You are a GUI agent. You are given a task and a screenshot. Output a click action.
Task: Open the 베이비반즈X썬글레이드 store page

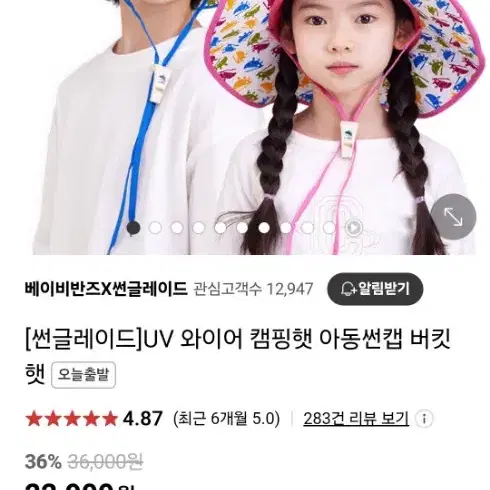coord(106,289)
